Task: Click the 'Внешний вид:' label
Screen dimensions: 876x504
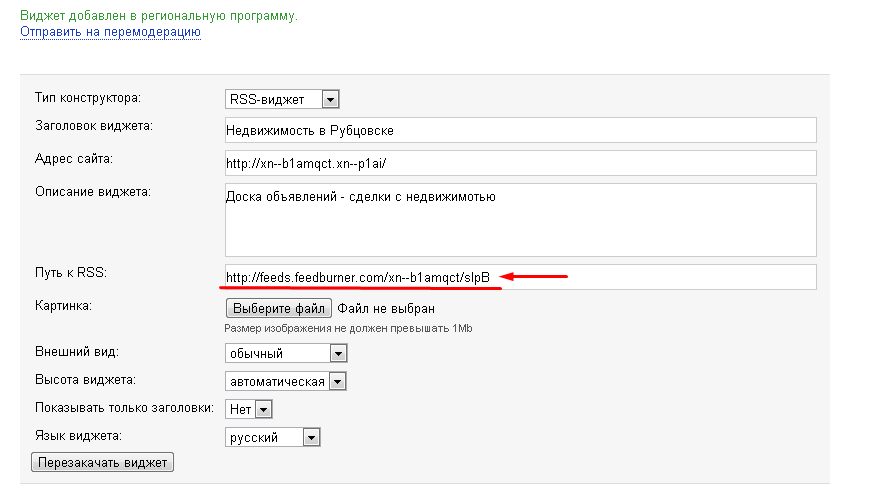Action: pos(77,351)
